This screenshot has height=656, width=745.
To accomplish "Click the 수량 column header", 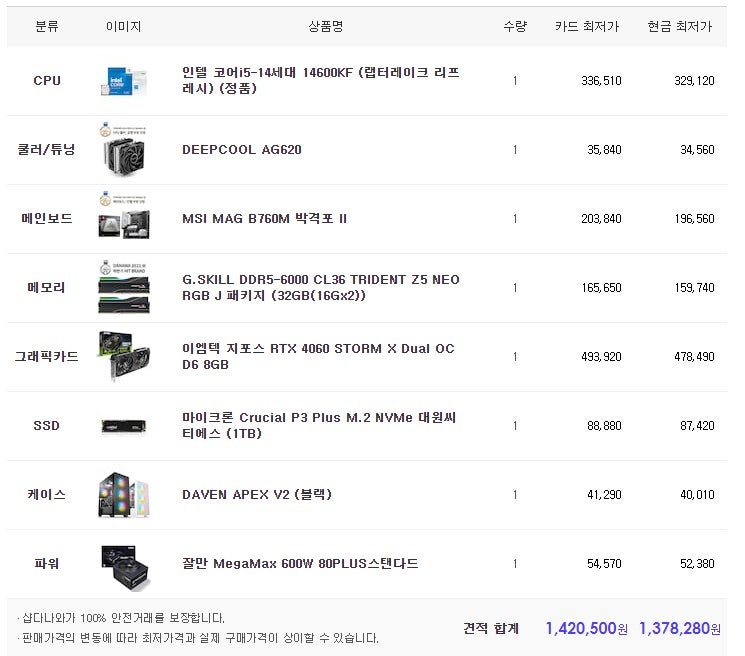I will [515, 26].
